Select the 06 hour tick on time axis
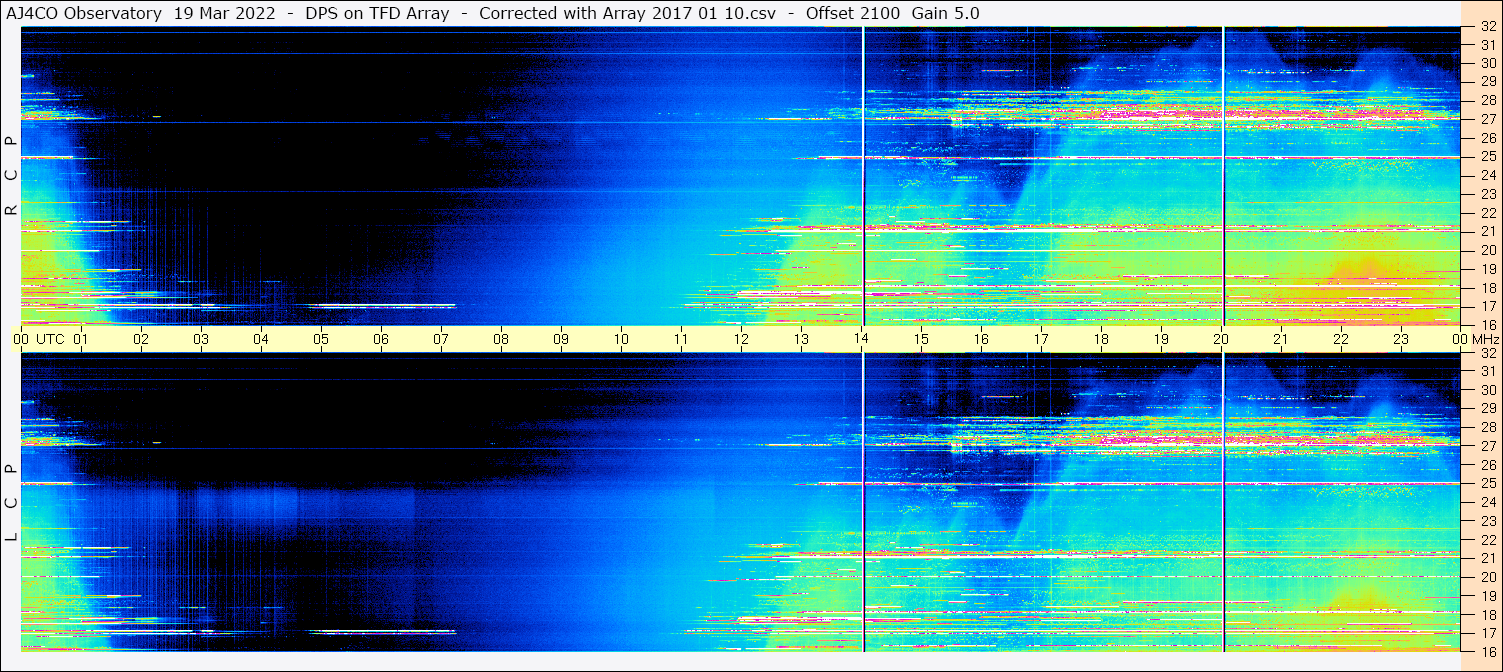This screenshot has height=672, width=1503. pos(381,339)
